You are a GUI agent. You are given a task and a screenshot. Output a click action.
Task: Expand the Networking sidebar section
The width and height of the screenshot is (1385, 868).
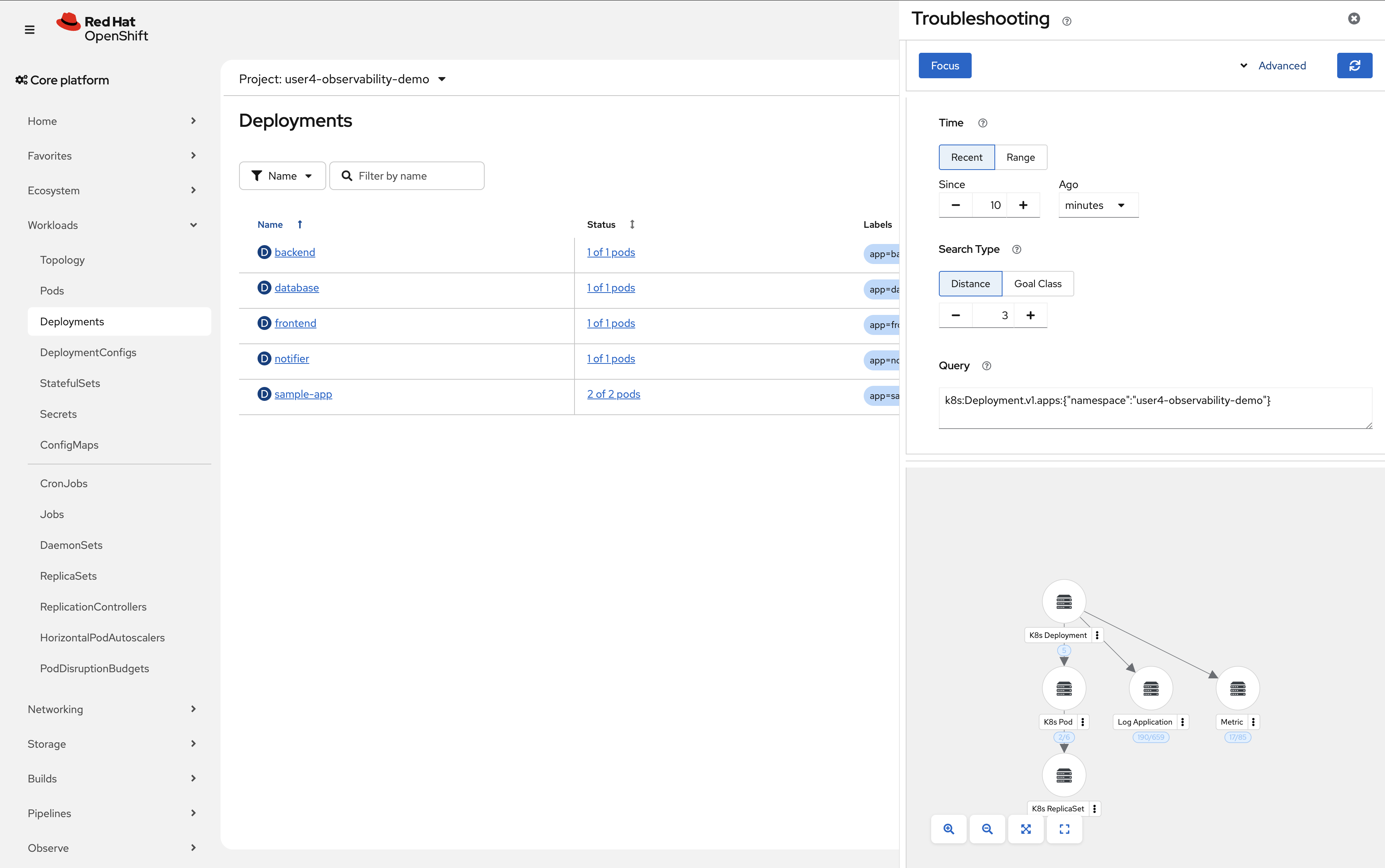pyautogui.click(x=55, y=709)
